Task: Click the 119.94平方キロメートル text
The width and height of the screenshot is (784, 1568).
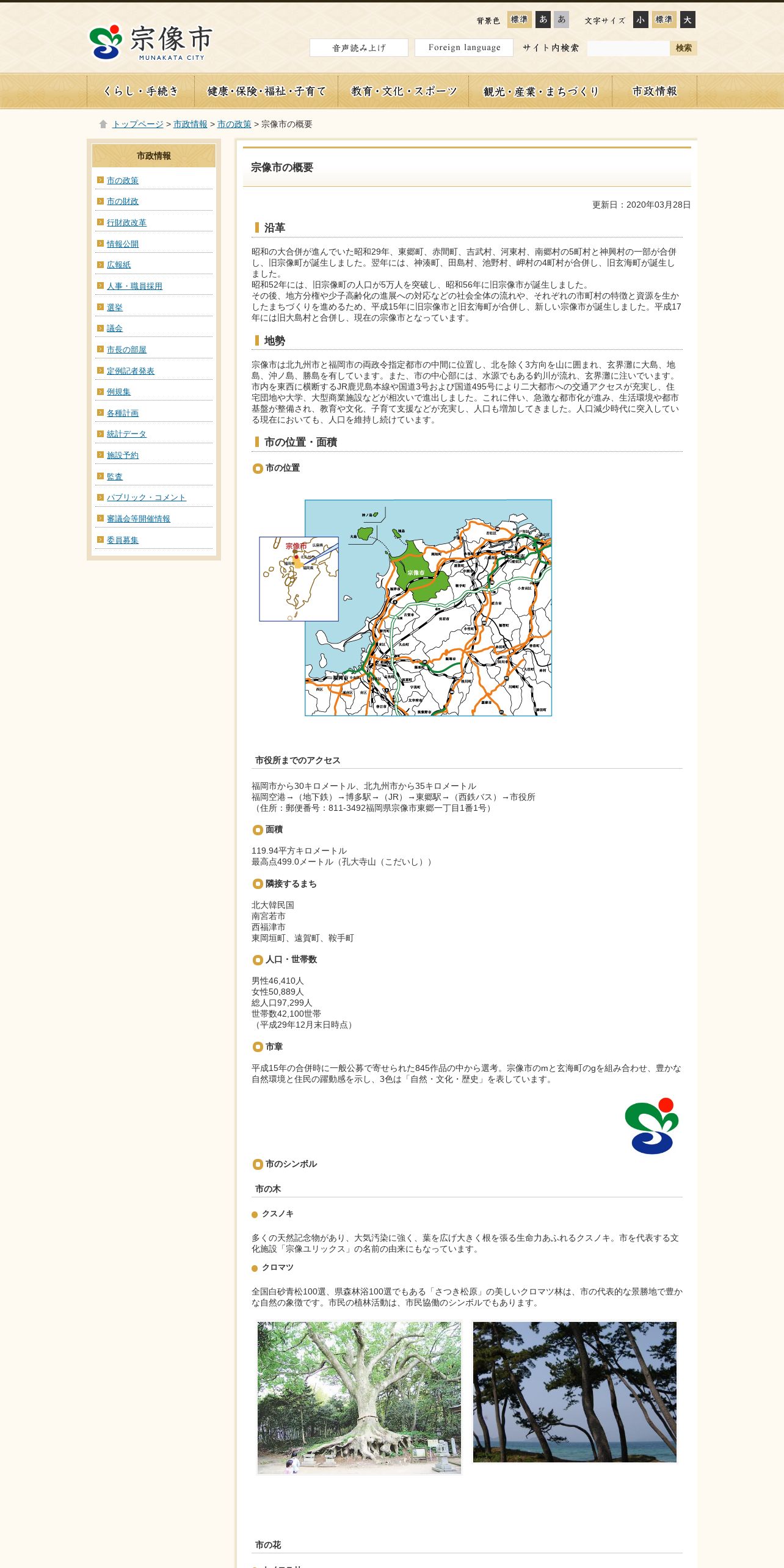Action: pyautogui.click(x=299, y=851)
